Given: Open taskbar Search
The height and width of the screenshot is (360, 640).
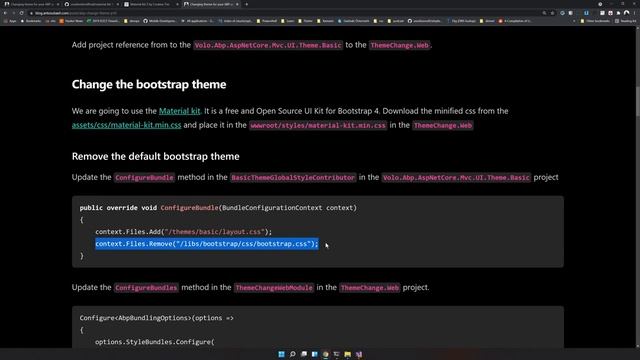Looking at the screenshot, I should pos(293,354).
